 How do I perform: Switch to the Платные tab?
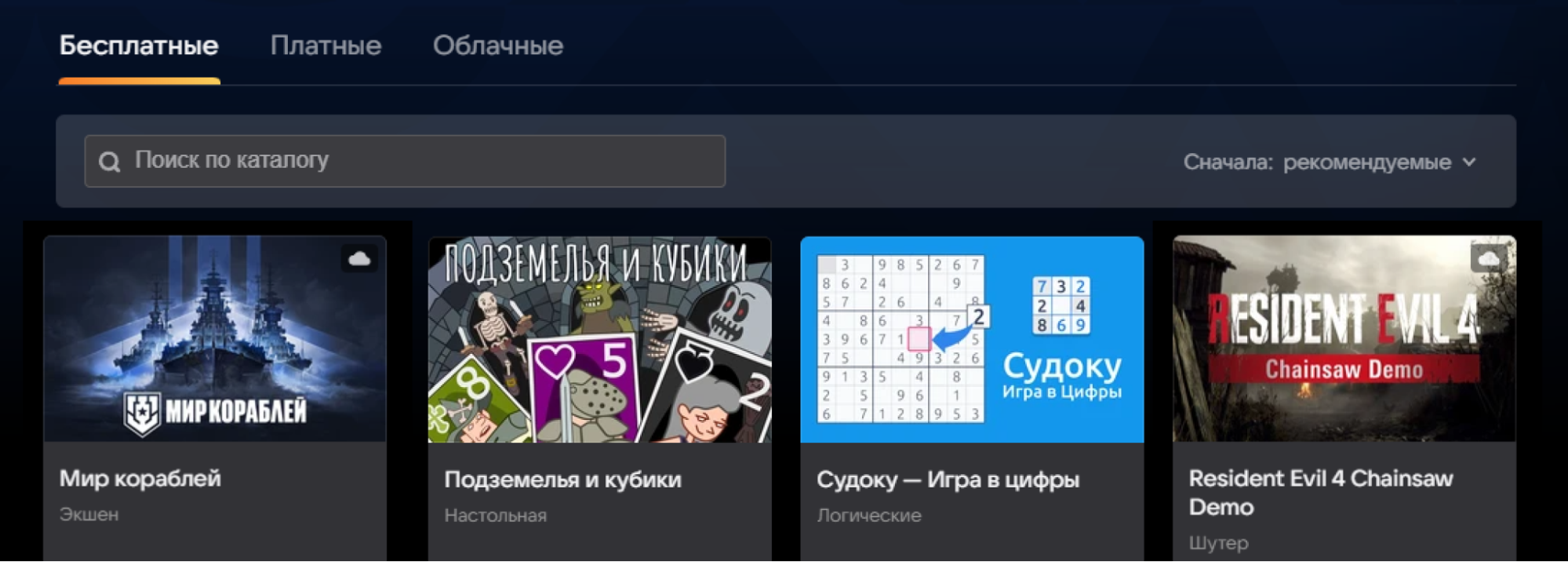326,46
